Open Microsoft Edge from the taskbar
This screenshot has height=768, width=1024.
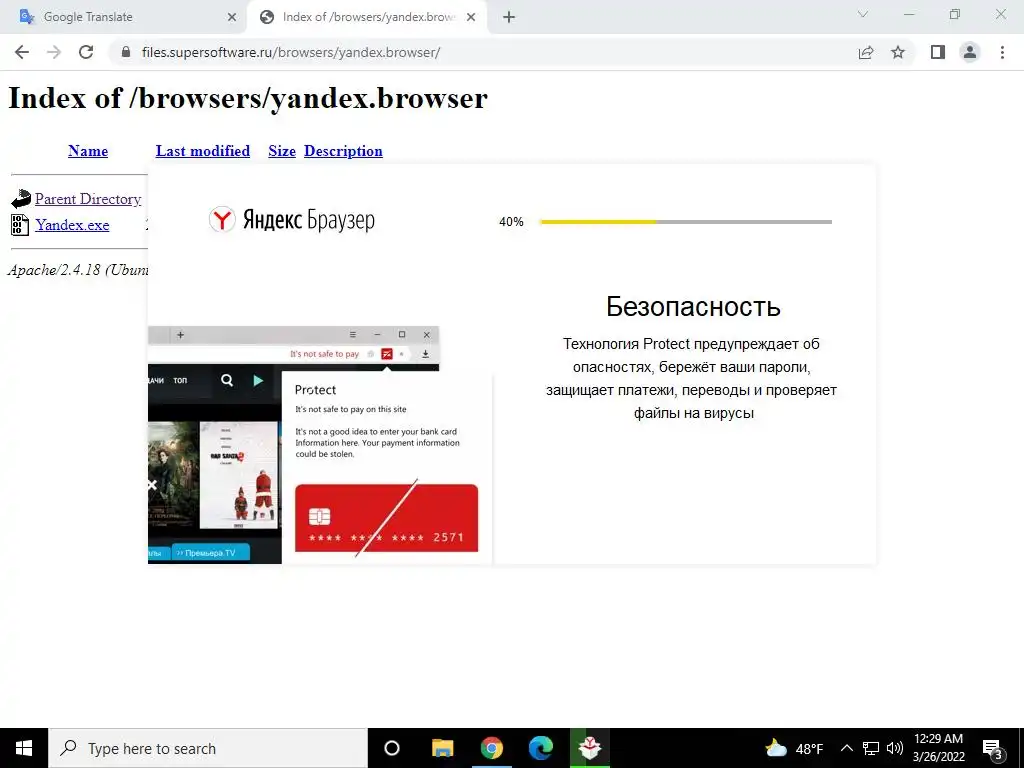coord(541,748)
